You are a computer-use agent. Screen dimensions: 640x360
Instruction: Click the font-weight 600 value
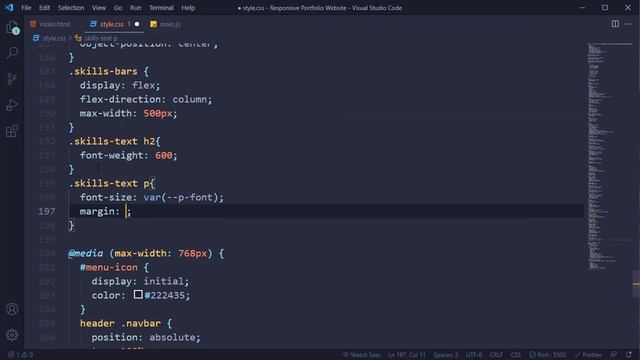(x=164, y=155)
